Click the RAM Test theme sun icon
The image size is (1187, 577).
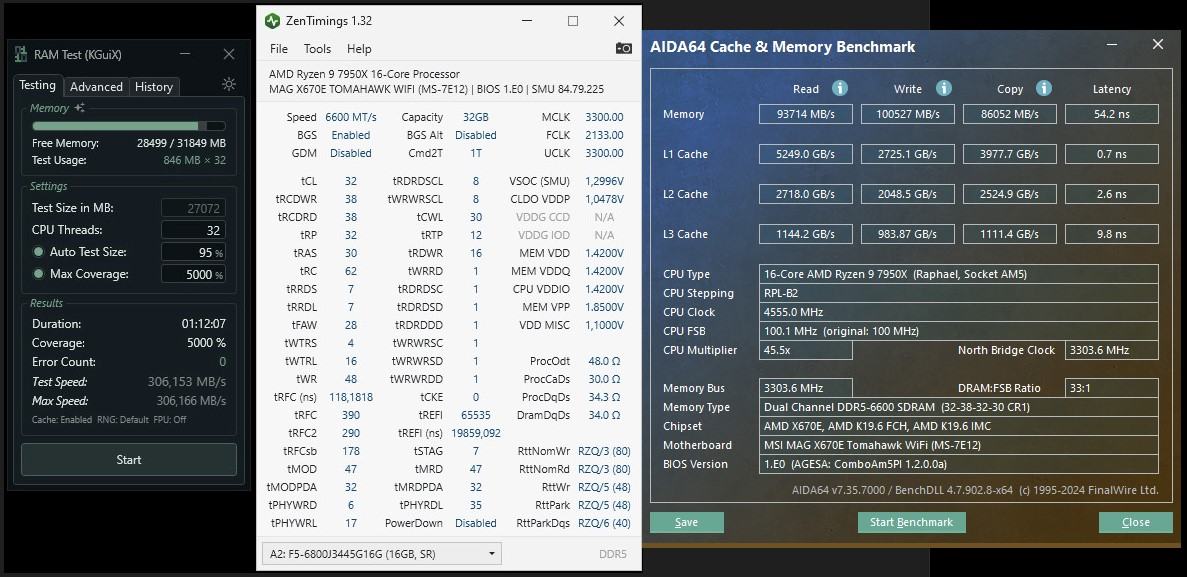tap(229, 84)
